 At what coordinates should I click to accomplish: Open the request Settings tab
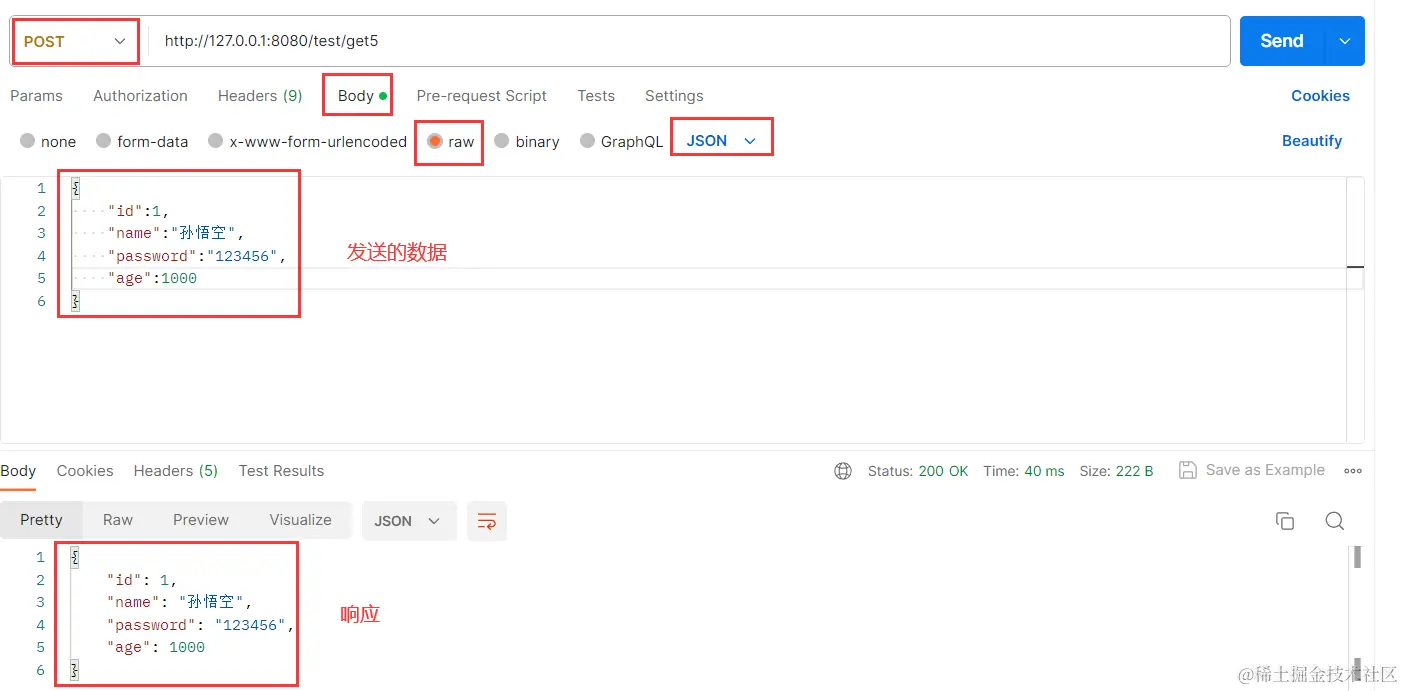(674, 96)
